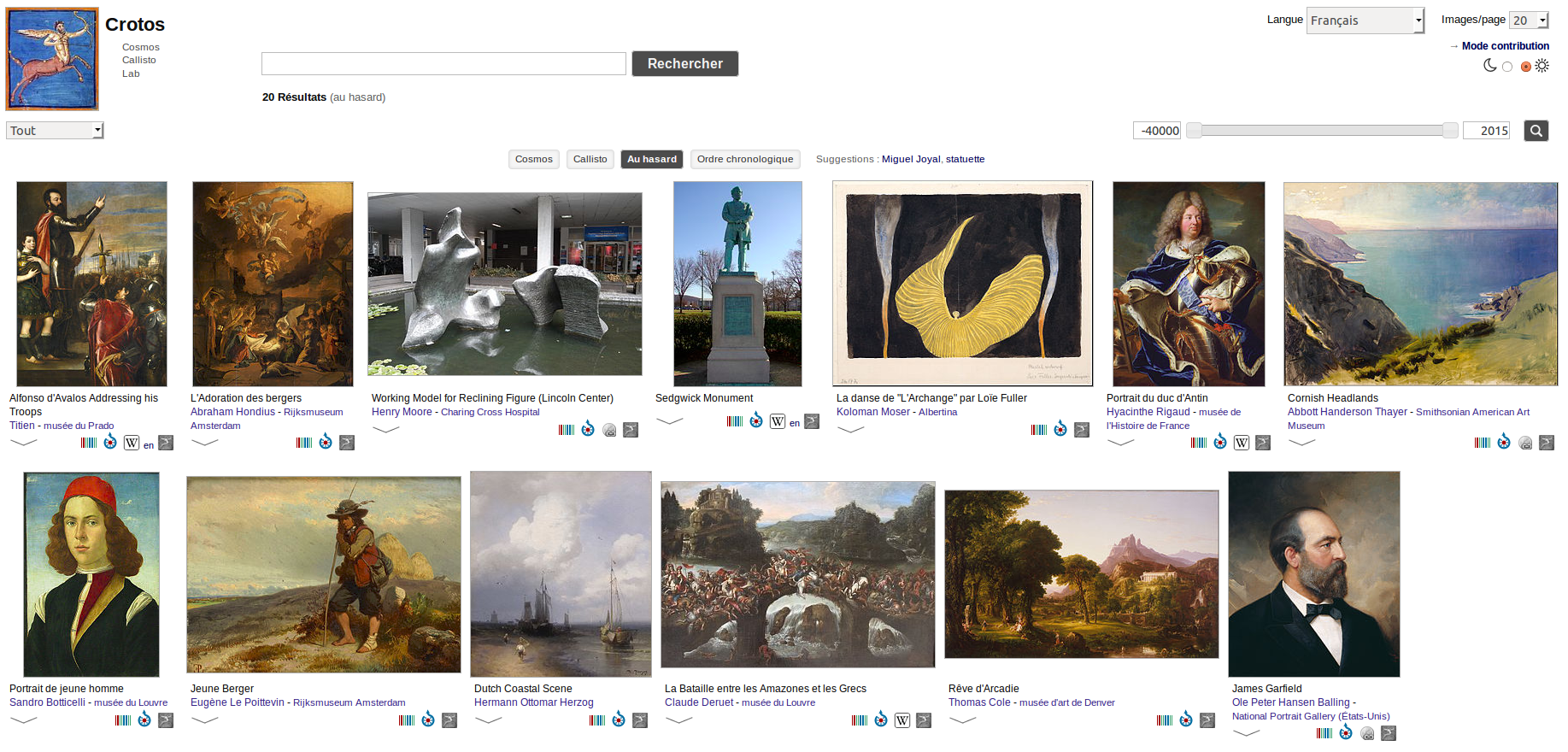1568x752 pixels.
Task: Open the Sandro Botticelli artist link
Action: tap(48, 702)
